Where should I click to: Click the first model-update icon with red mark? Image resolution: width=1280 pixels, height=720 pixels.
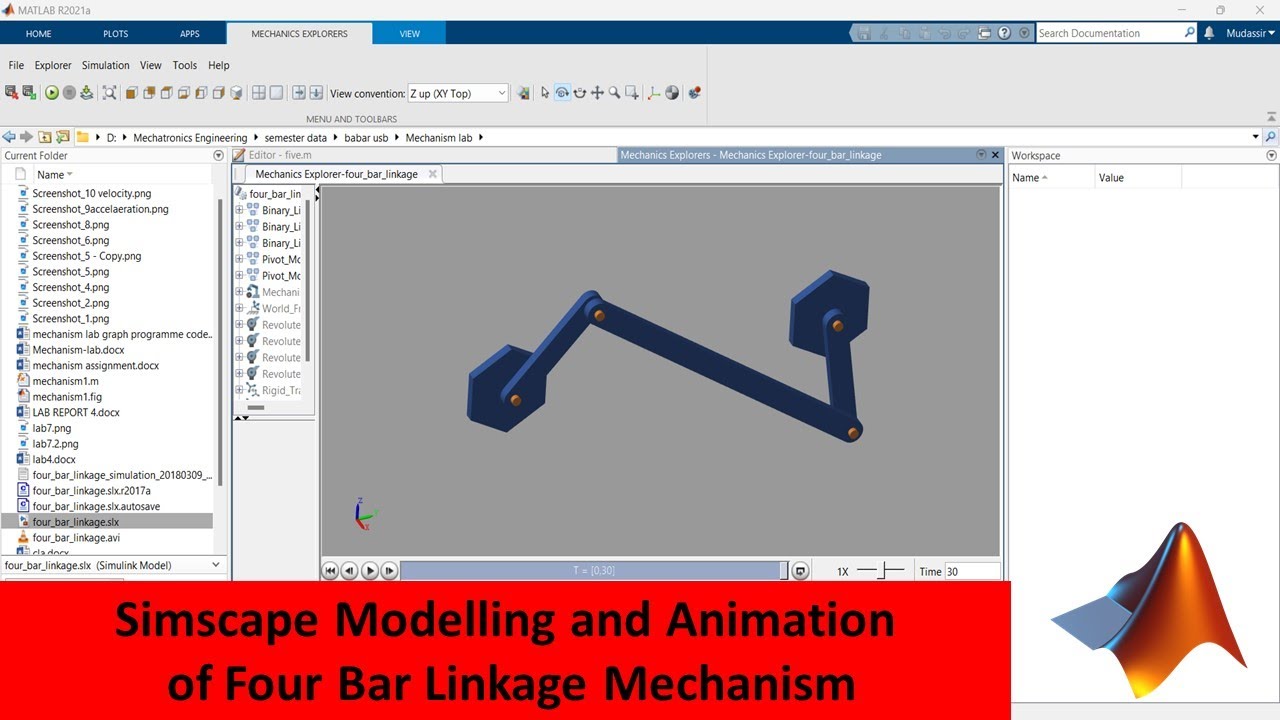pos(11,93)
